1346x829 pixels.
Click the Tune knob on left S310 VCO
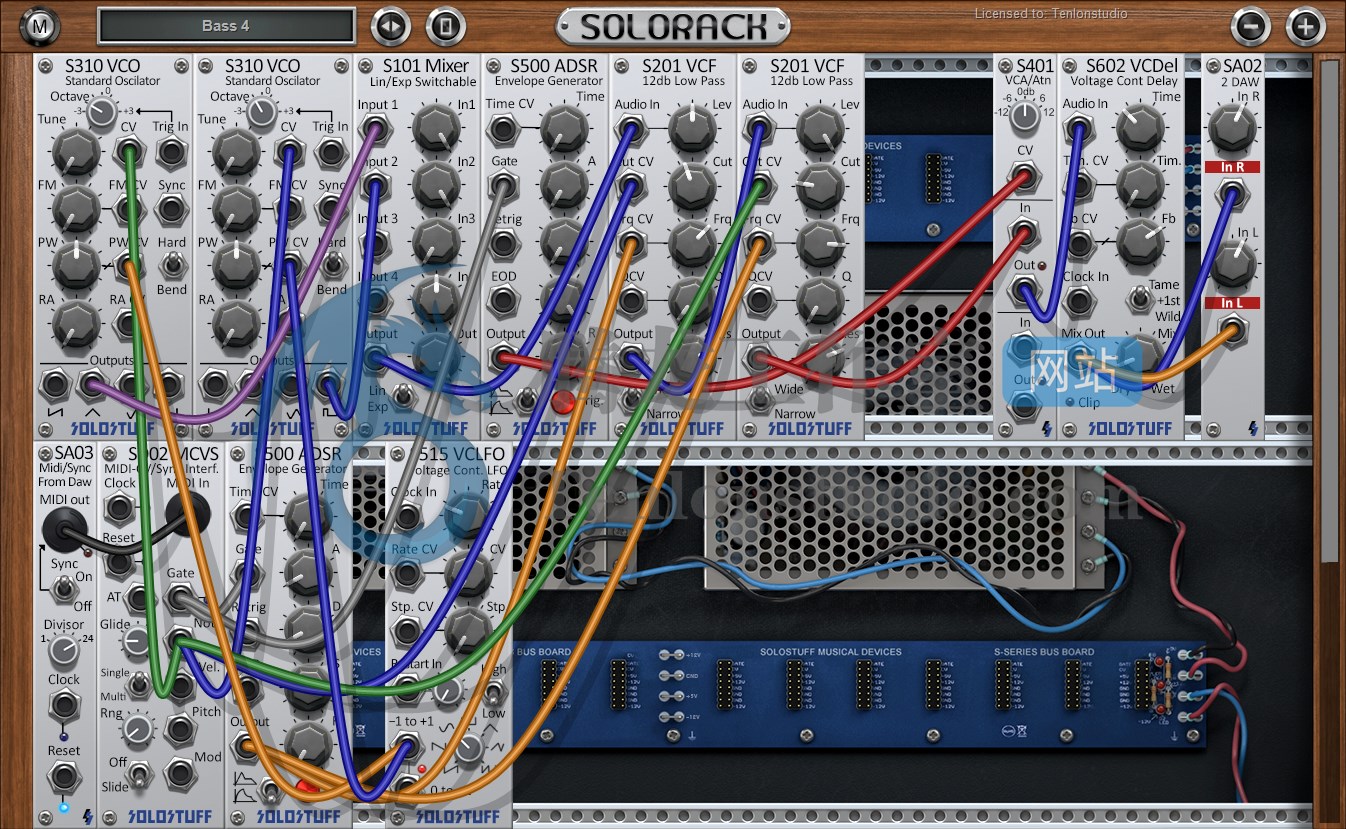tap(76, 152)
